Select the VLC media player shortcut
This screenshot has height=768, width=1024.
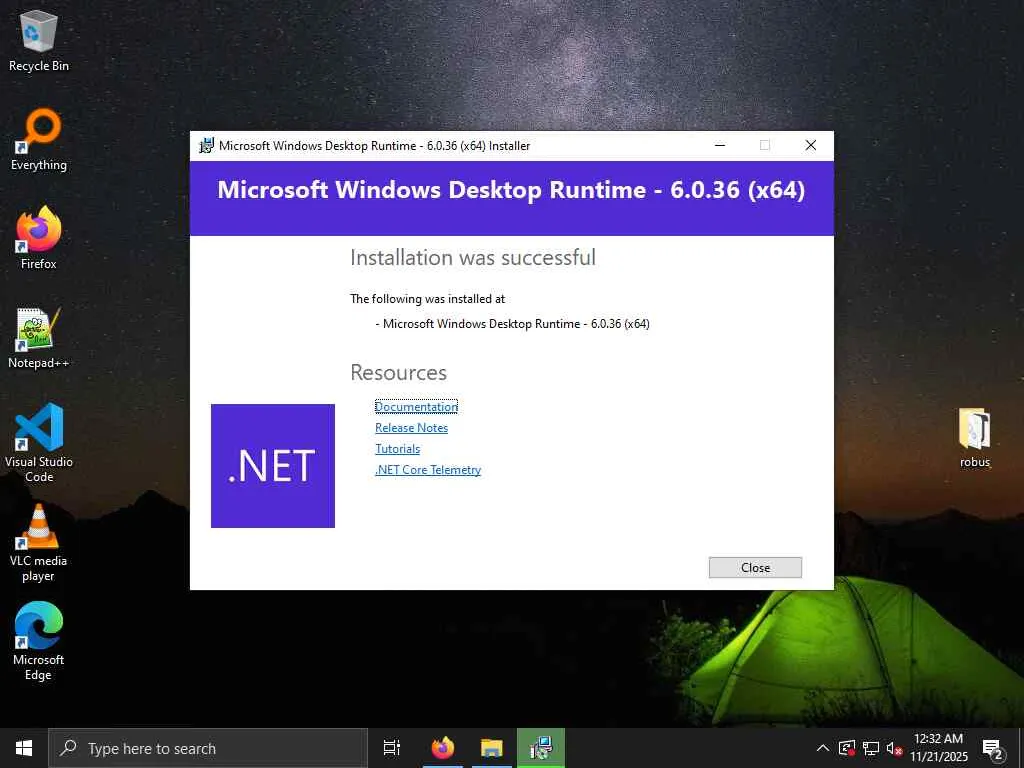[x=39, y=543]
